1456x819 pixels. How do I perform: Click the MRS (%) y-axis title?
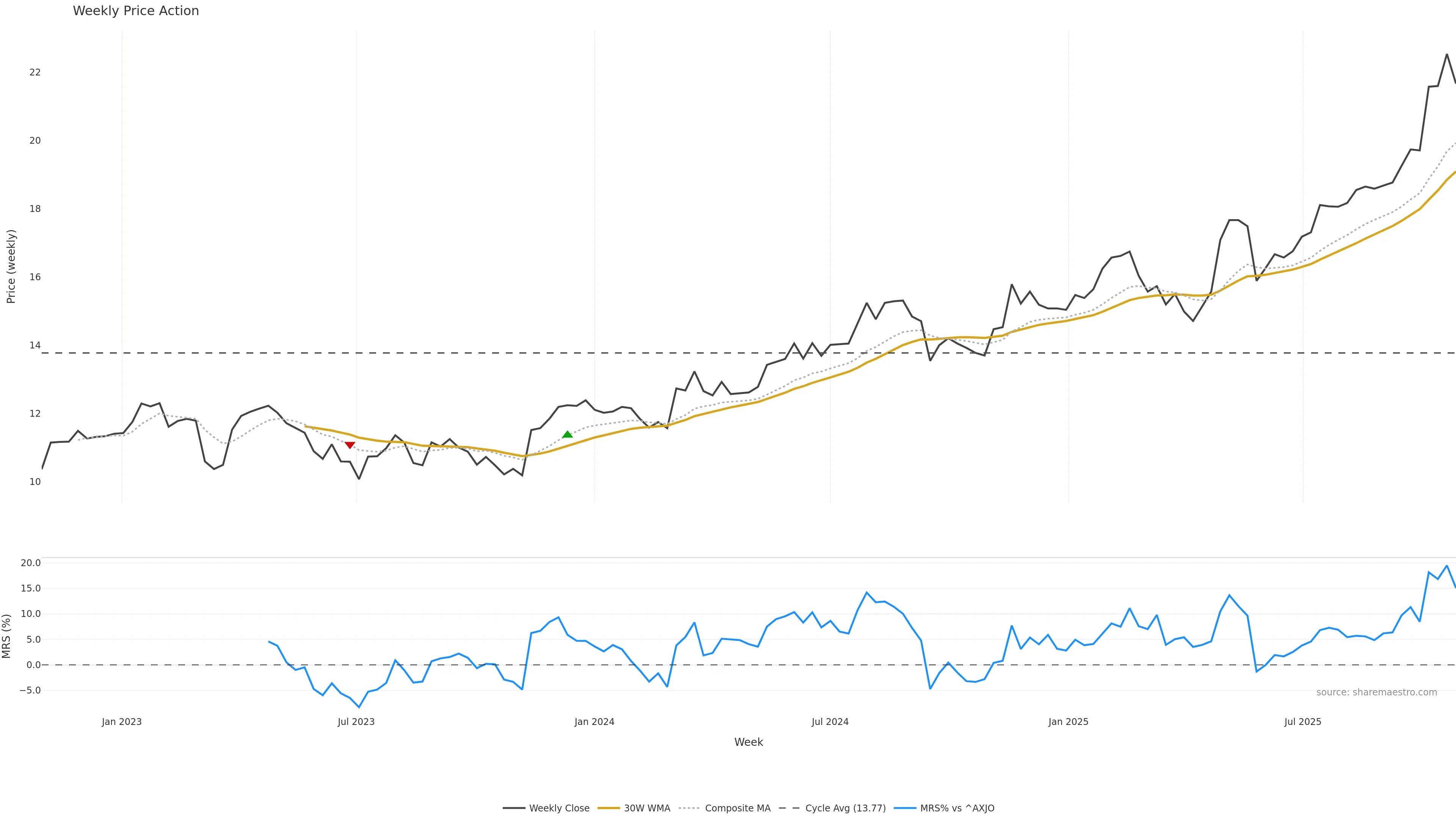coord(6,636)
